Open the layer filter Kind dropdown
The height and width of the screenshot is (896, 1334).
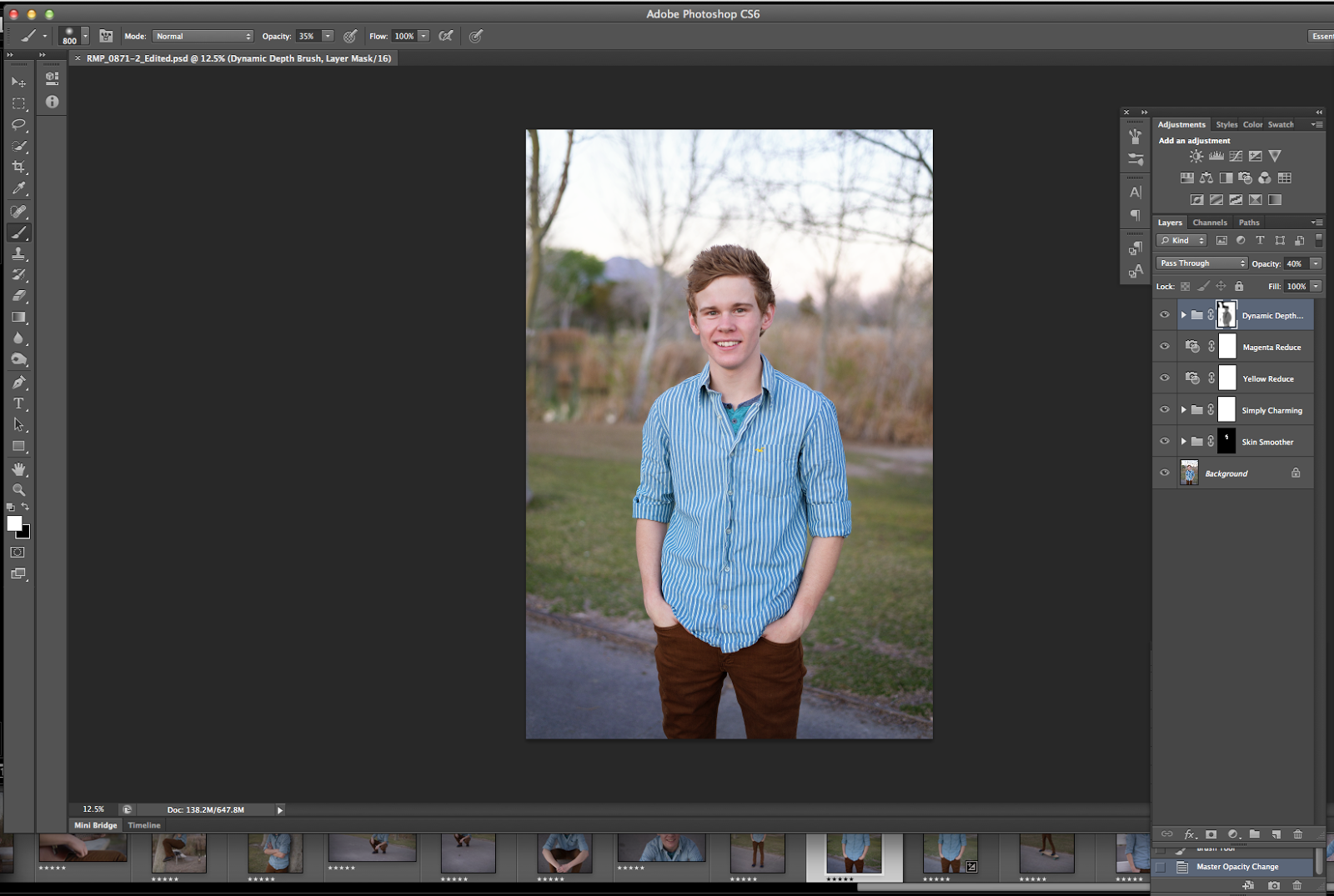click(1181, 241)
